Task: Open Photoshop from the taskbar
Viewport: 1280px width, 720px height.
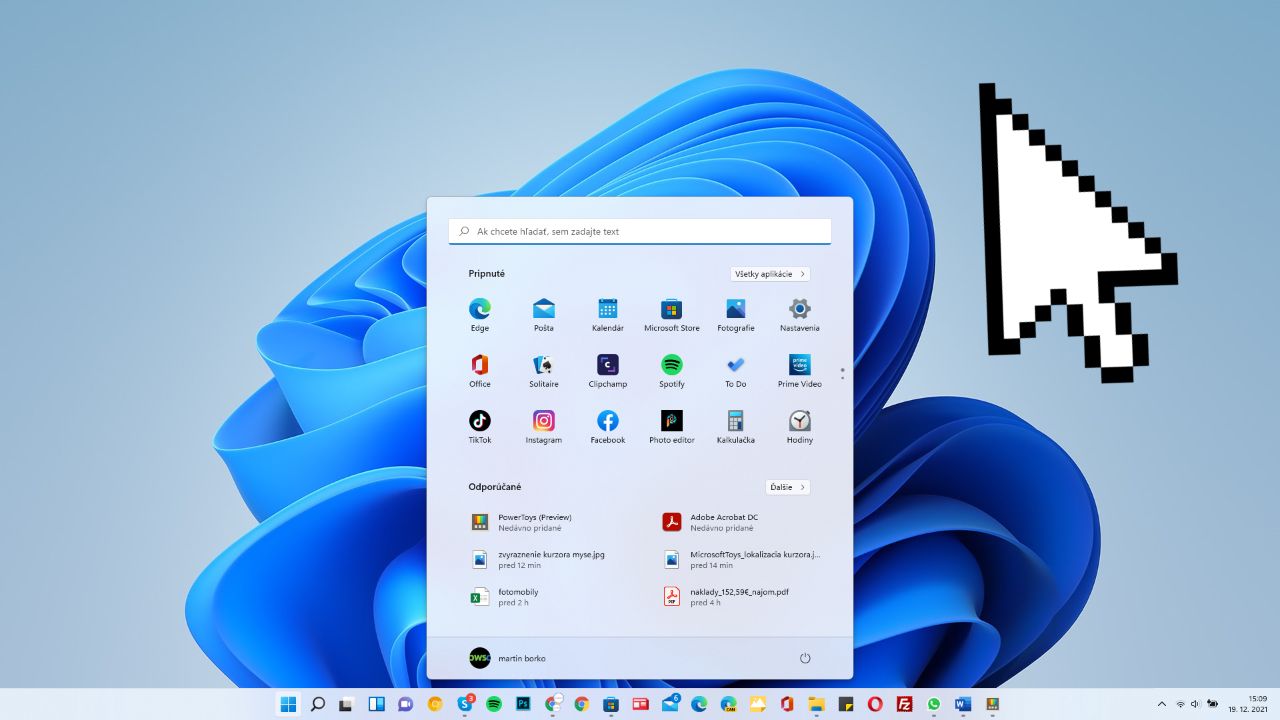Action: pyautogui.click(x=523, y=704)
